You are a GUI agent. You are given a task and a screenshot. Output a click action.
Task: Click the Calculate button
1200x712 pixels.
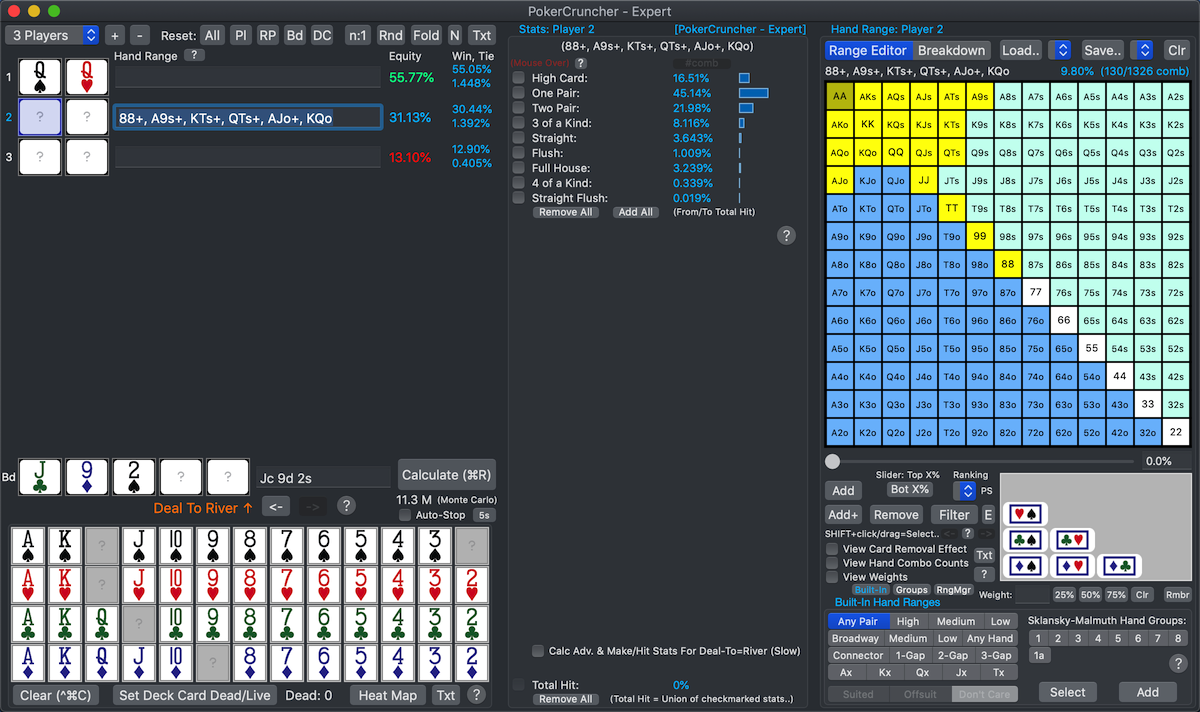tap(446, 475)
